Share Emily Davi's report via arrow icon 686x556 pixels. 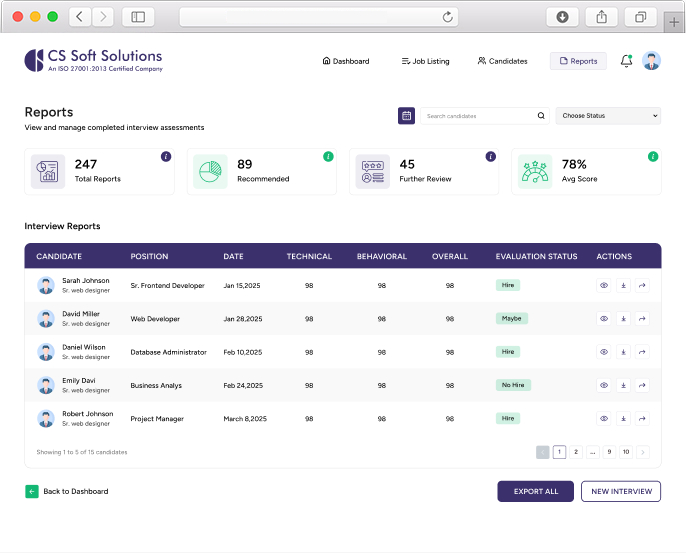[642, 385]
